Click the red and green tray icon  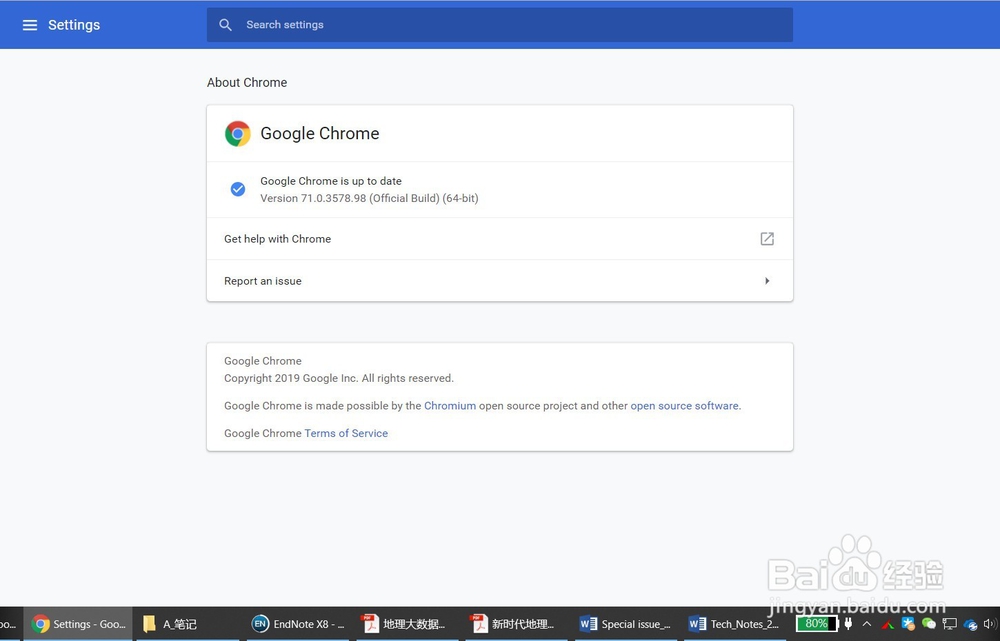pyautogui.click(x=887, y=624)
